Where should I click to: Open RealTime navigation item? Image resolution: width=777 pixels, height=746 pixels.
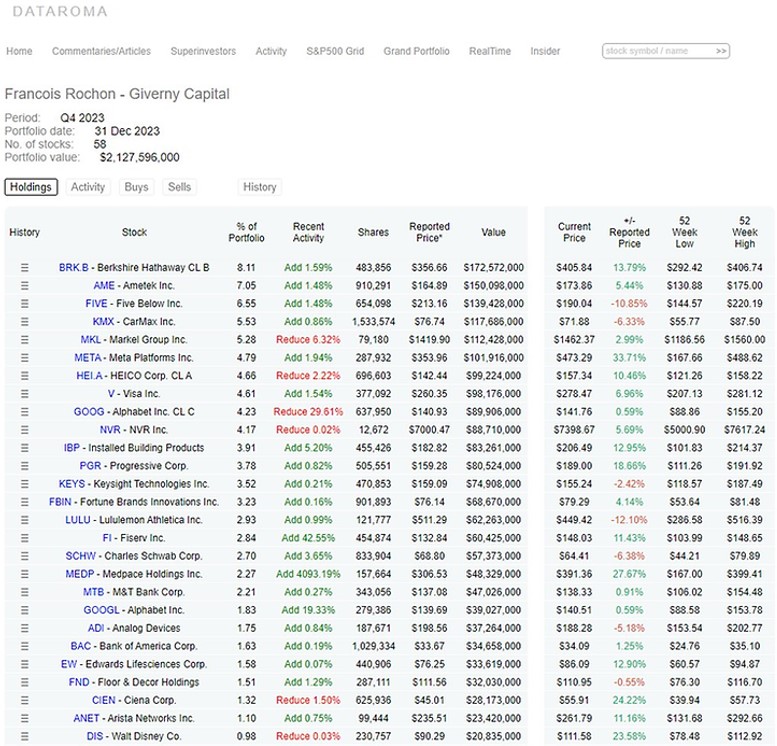(490, 51)
